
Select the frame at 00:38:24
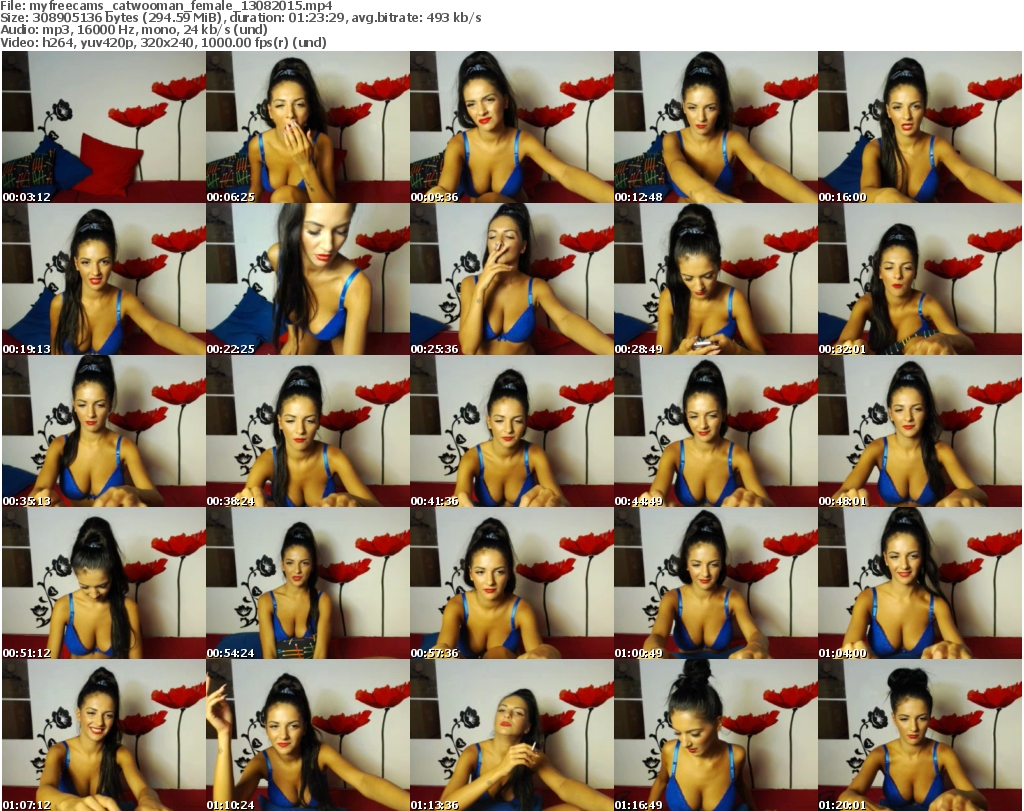pos(308,432)
